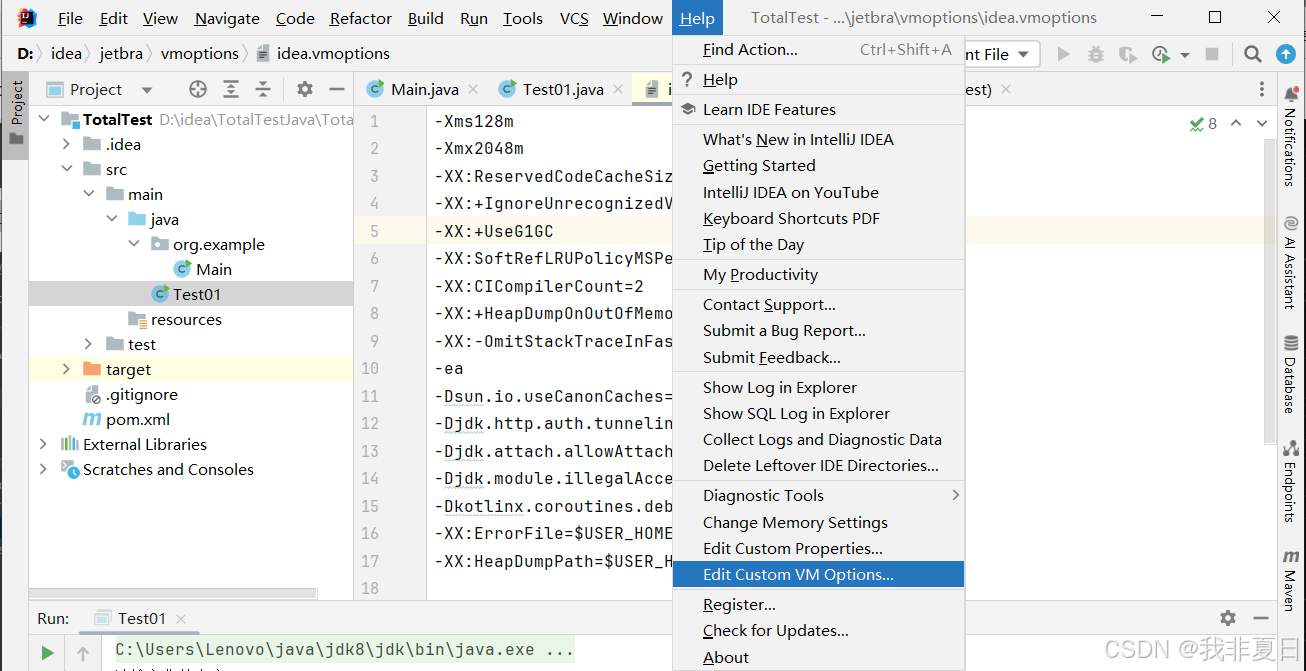Expand External Libraries node

tap(43, 444)
